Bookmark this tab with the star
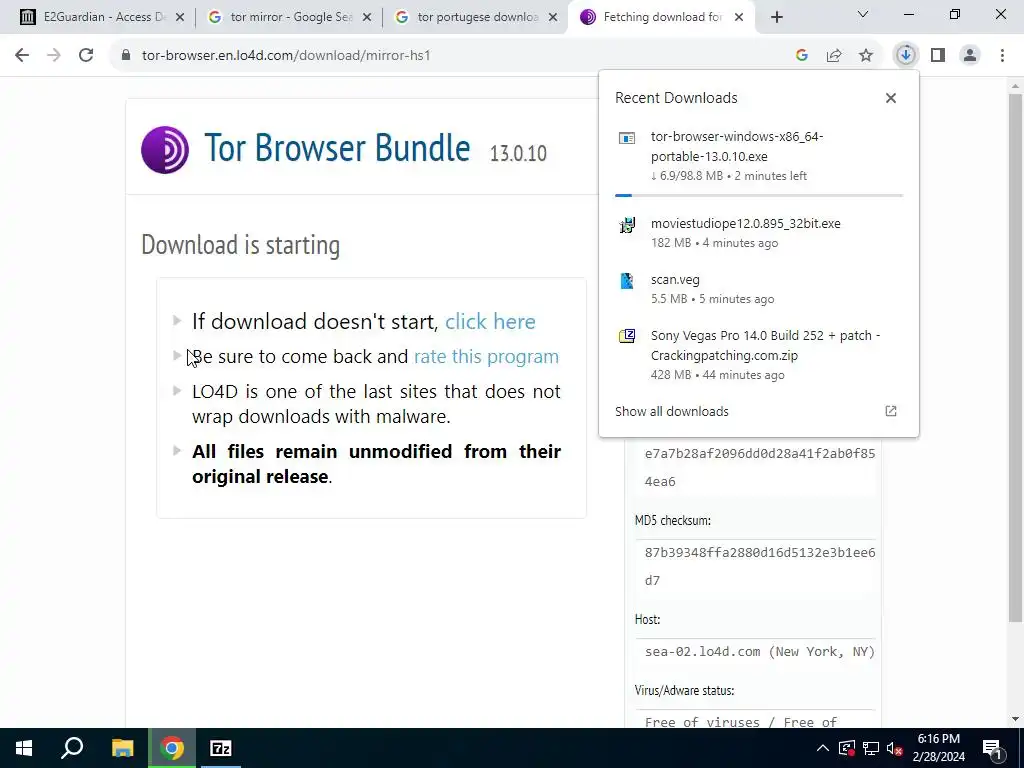The image size is (1024, 768). pos(866,56)
